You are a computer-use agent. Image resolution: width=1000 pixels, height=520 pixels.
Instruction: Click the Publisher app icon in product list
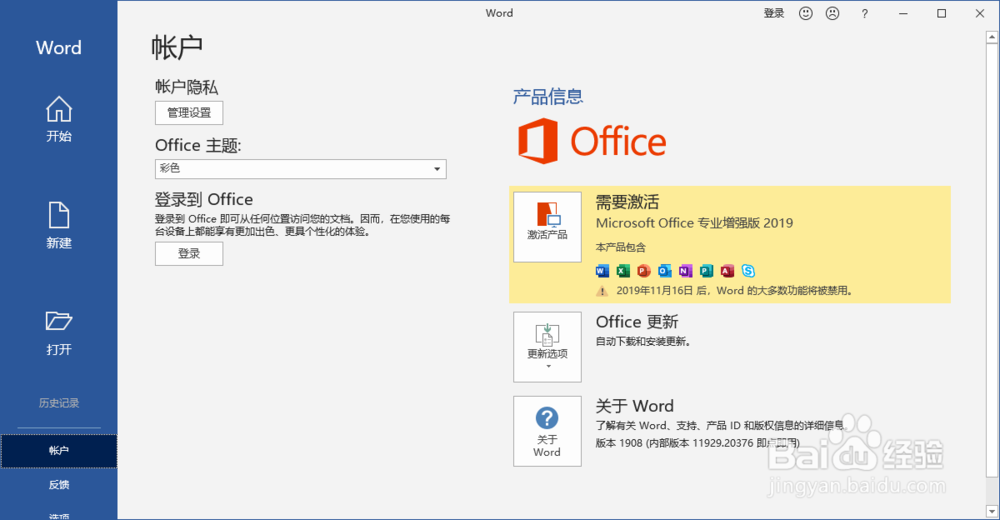point(706,271)
